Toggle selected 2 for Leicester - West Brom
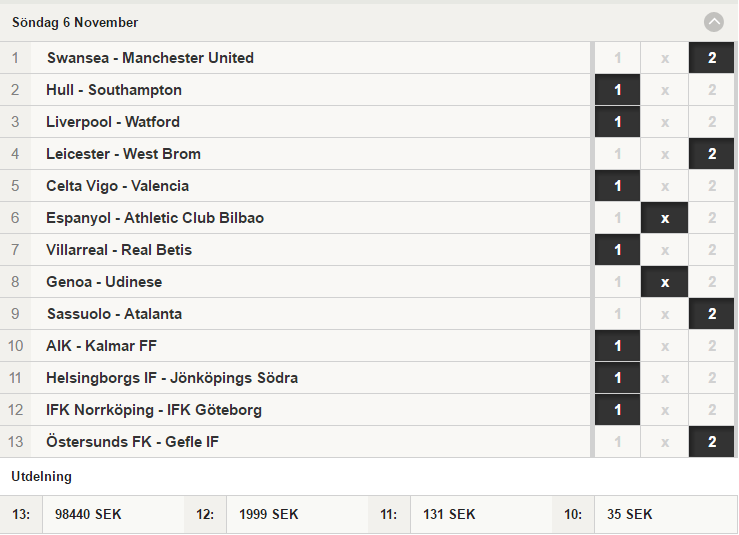739x535 pixels. click(712, 154)
